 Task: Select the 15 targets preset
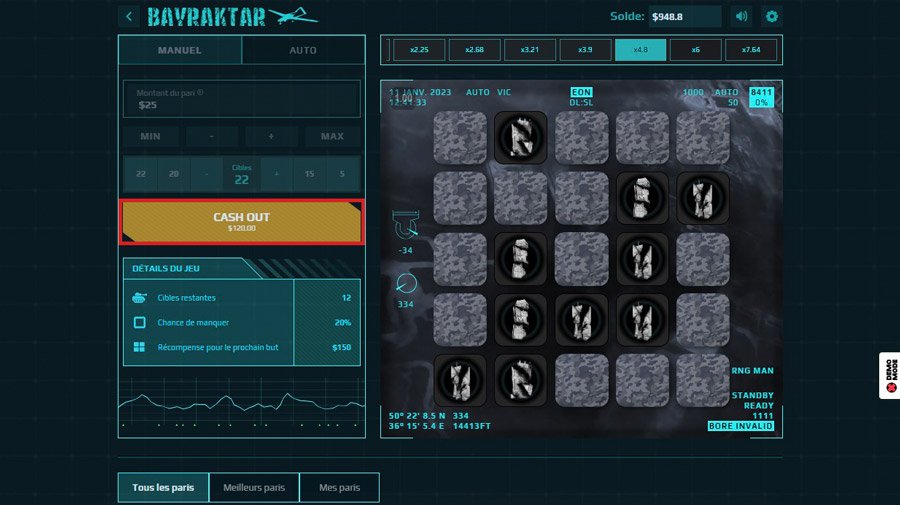(x=309, y=174)
